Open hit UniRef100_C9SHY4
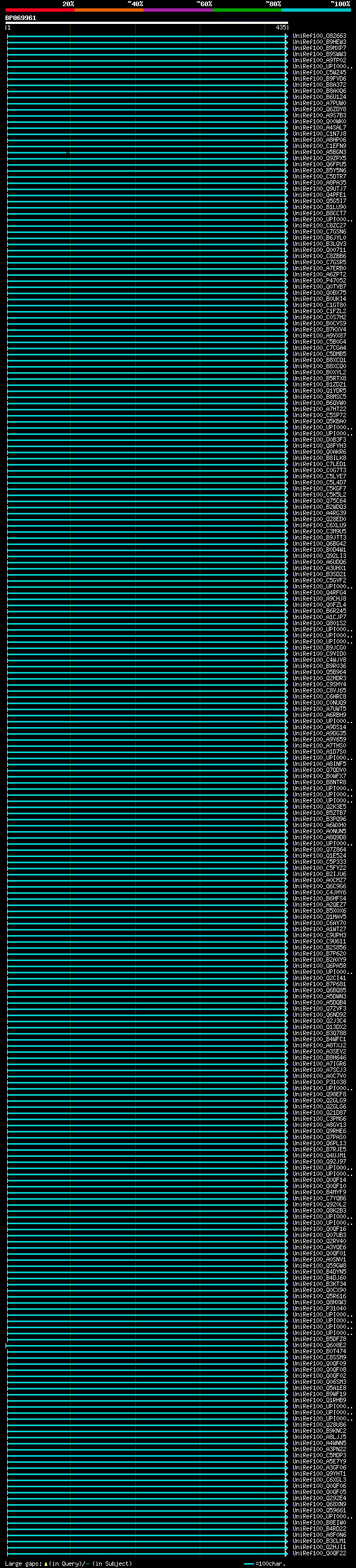356x1568 pixels. 319,684
